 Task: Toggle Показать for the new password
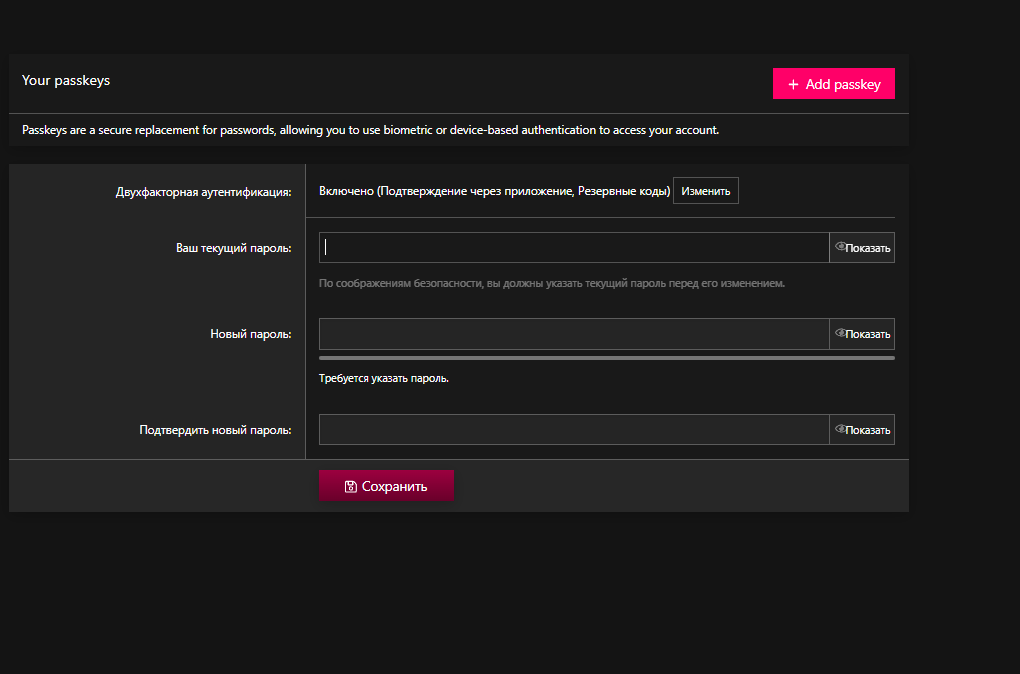[x=862, y=334]
